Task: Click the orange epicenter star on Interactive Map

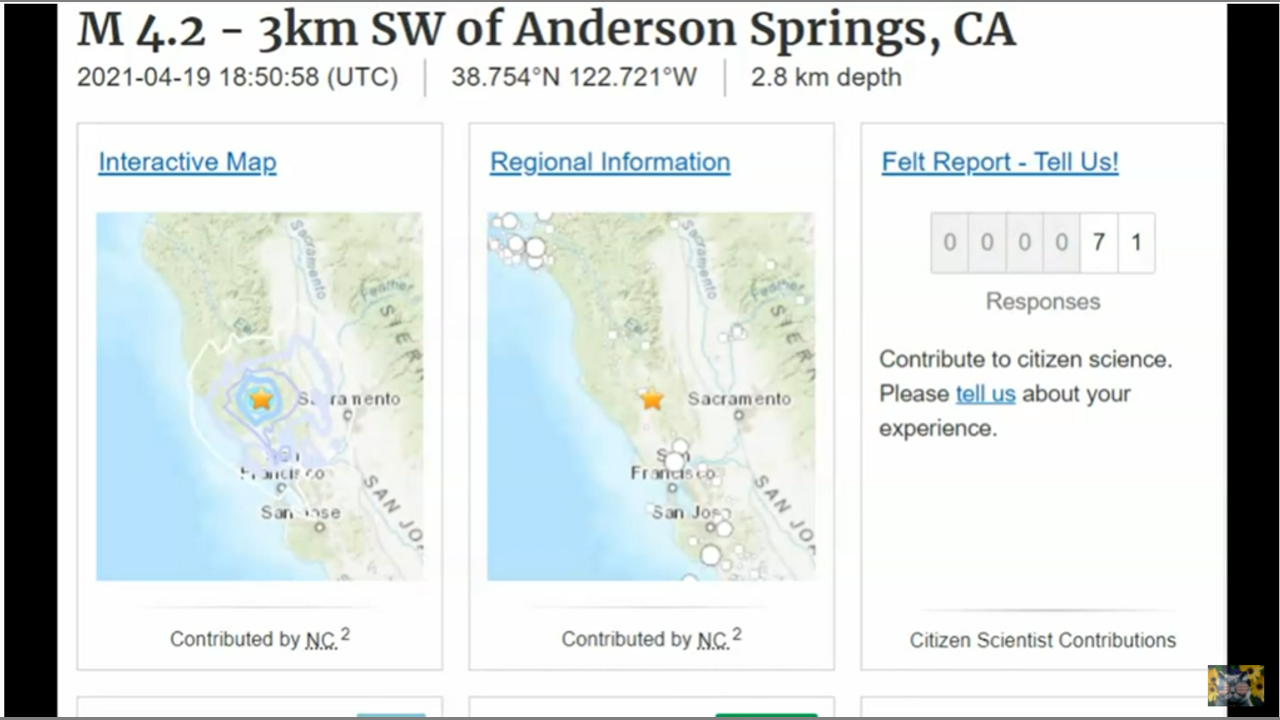Action: [x=261, y=399]
